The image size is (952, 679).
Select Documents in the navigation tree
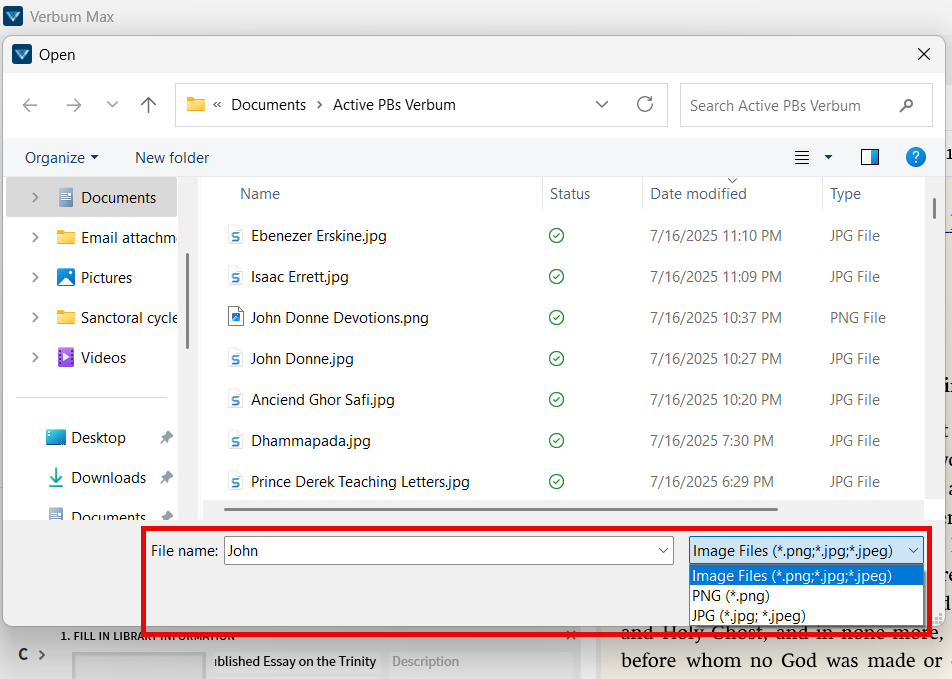coord(92,197)
